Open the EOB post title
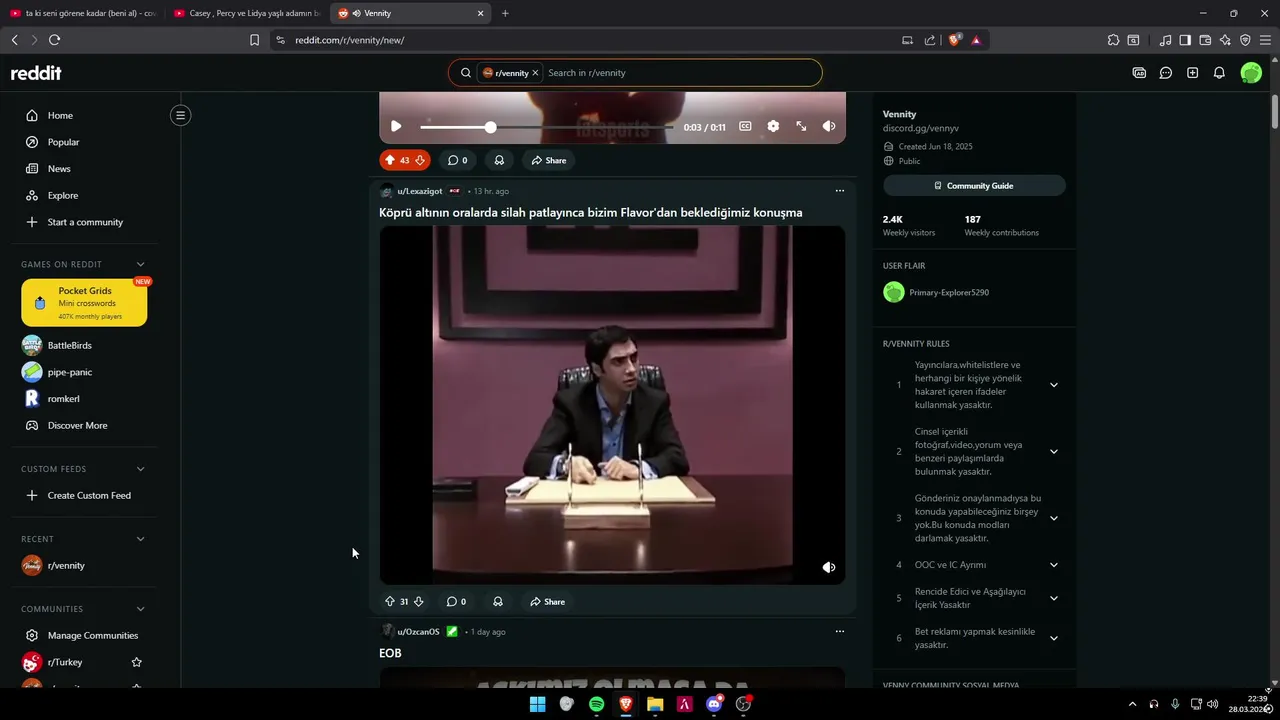The image size is (1280, 720). [x=390, y=653]
